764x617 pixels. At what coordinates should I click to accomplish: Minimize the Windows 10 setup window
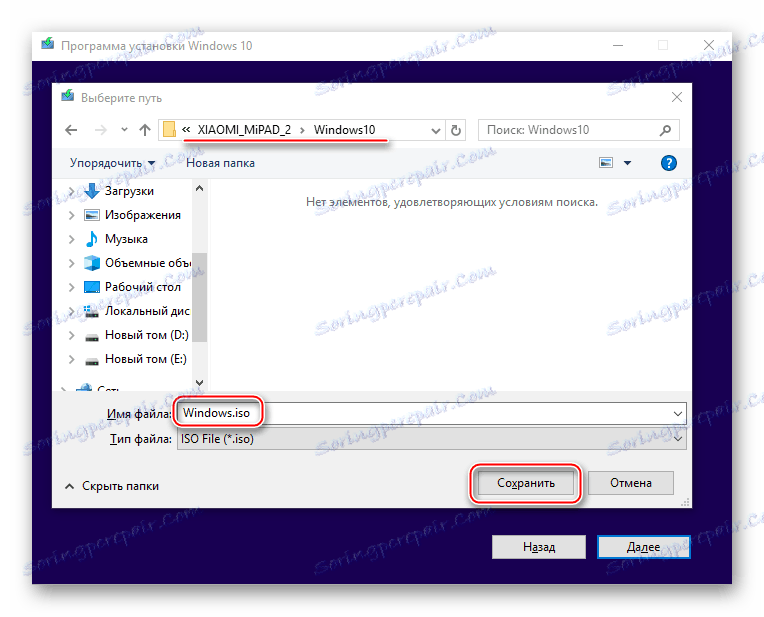click(618, 45)
